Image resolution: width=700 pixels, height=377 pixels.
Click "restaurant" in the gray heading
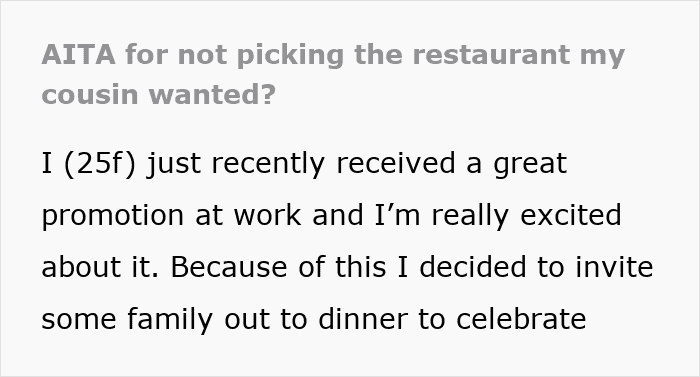point(491,55)
